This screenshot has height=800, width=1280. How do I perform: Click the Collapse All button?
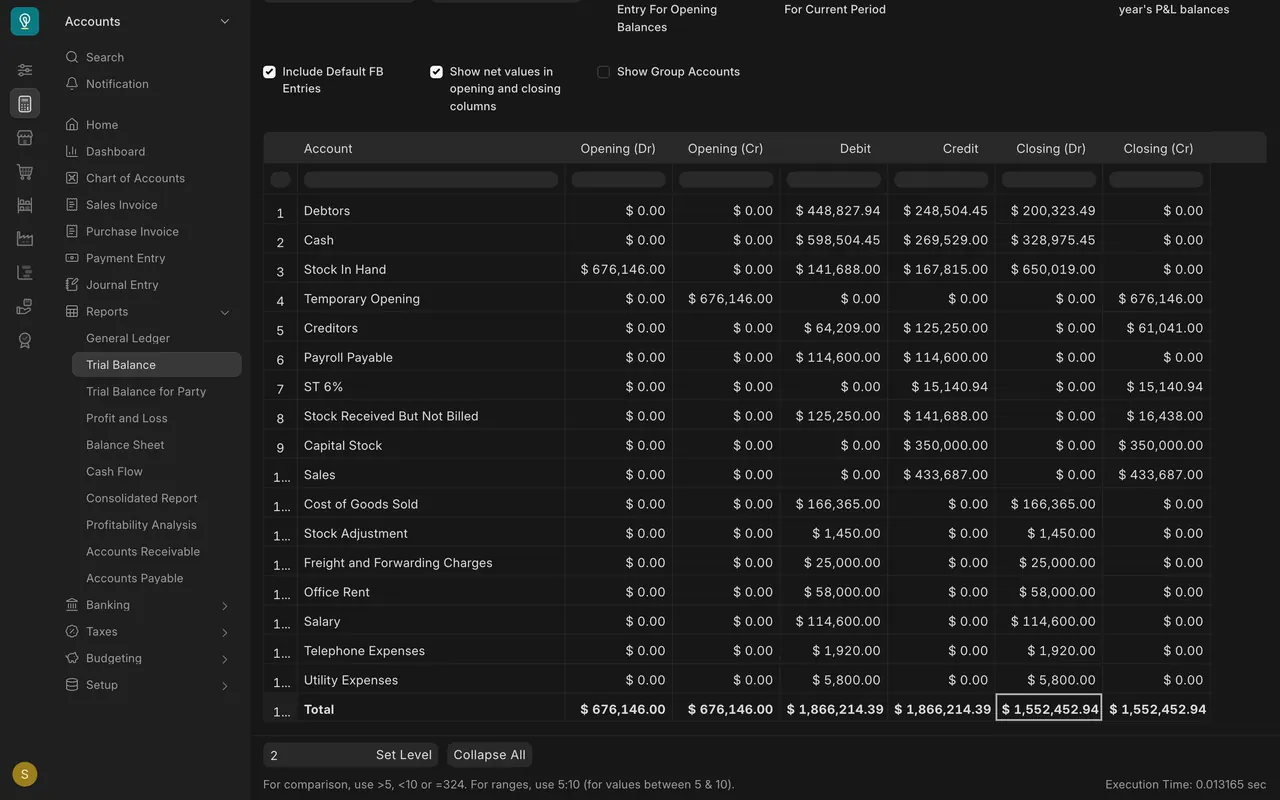[489, 755]
